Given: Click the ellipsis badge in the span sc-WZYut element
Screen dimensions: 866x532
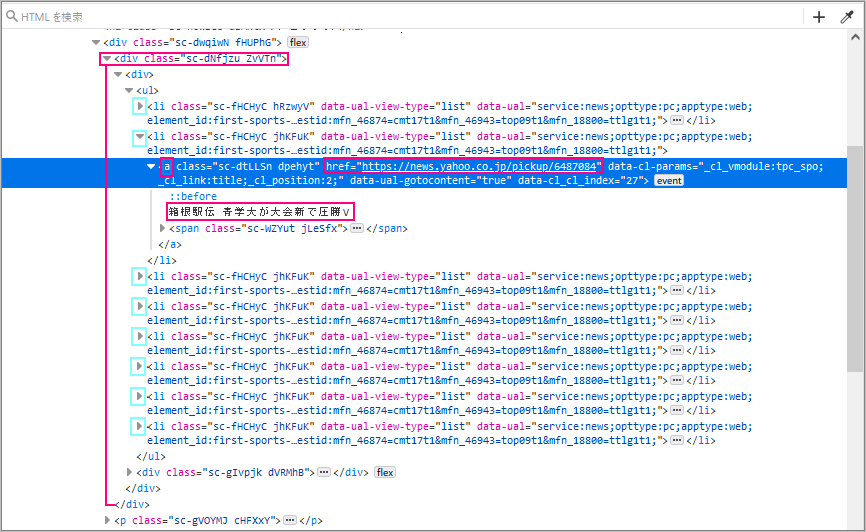Looking at the screenshot, I should point(357,229).
